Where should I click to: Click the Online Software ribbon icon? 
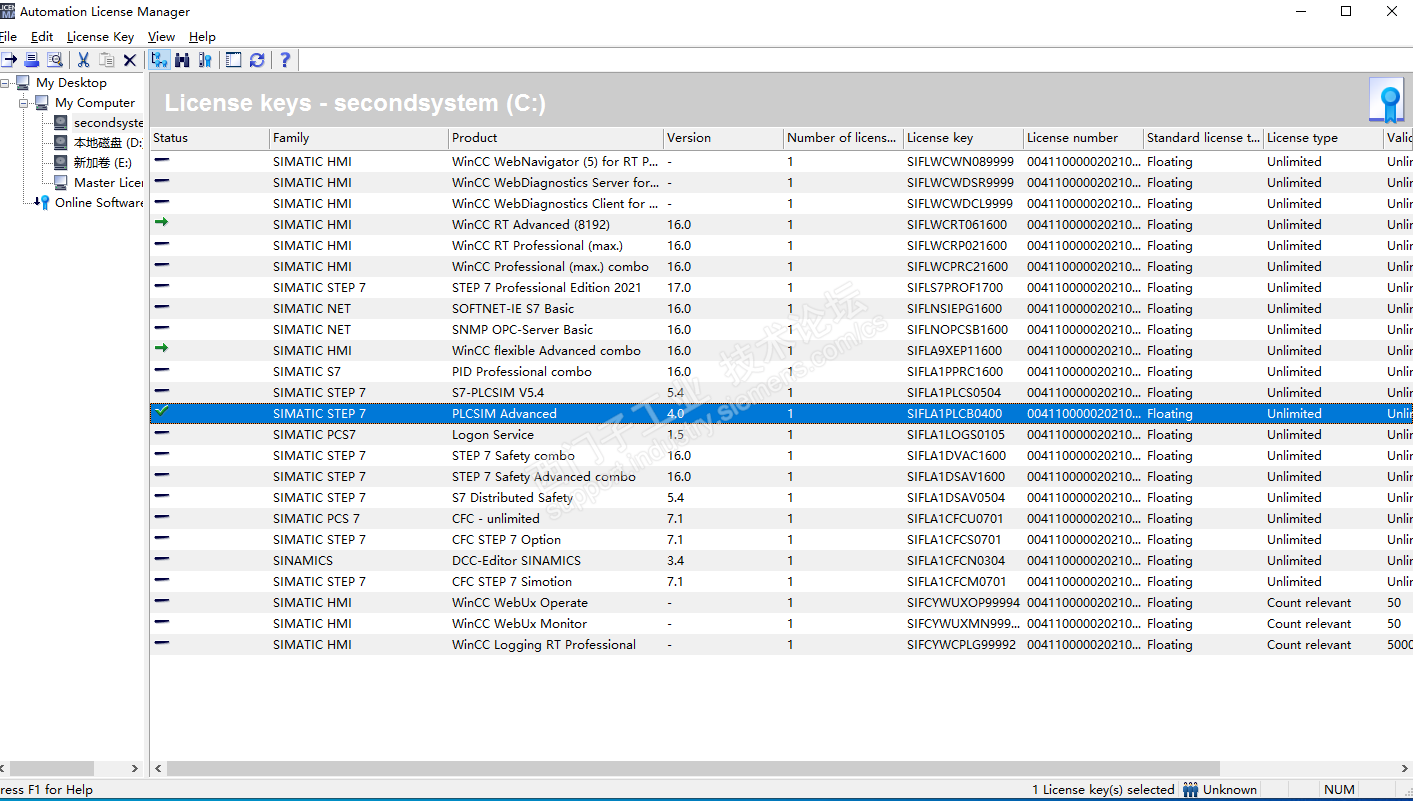pos(42,203)
